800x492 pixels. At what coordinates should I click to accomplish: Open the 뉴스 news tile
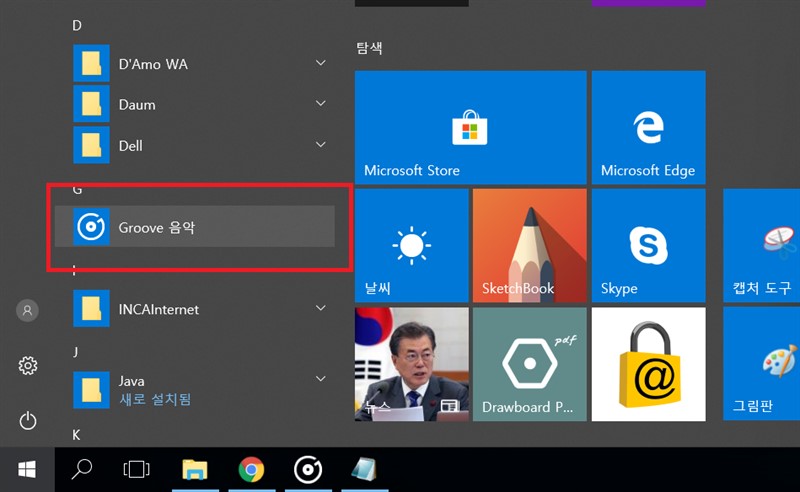pyautogui.click(x=412, y=364)
